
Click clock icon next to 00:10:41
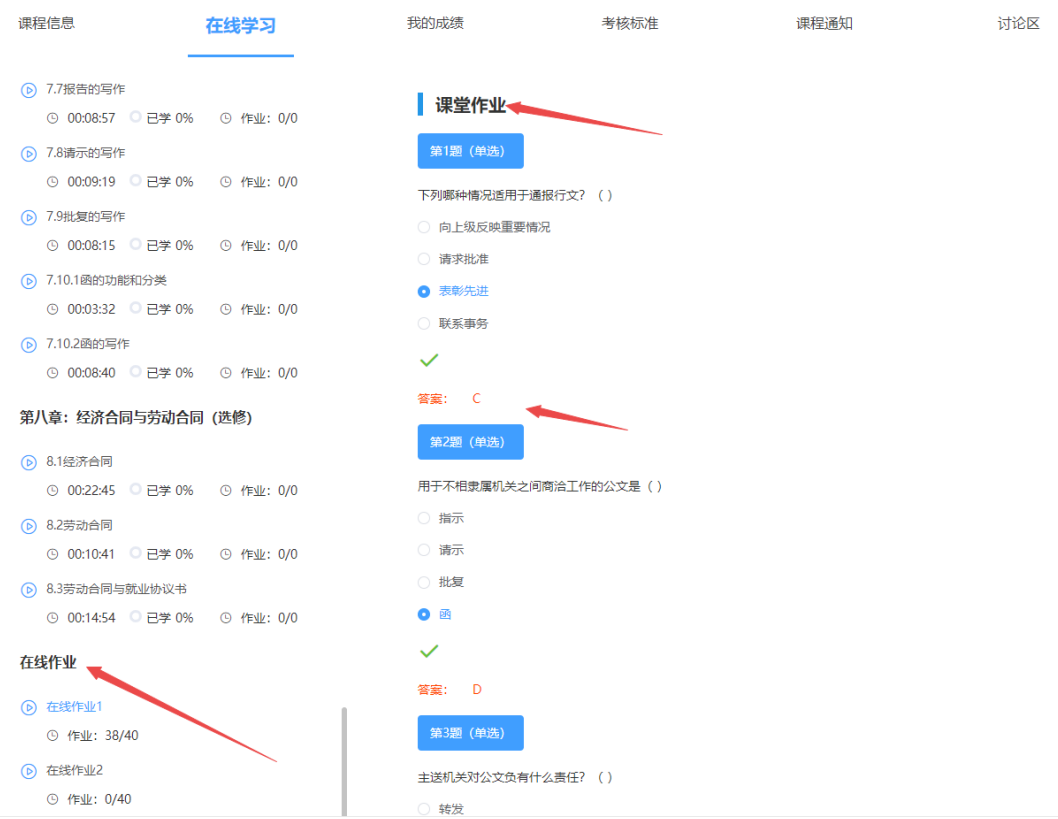coord(52,554)
